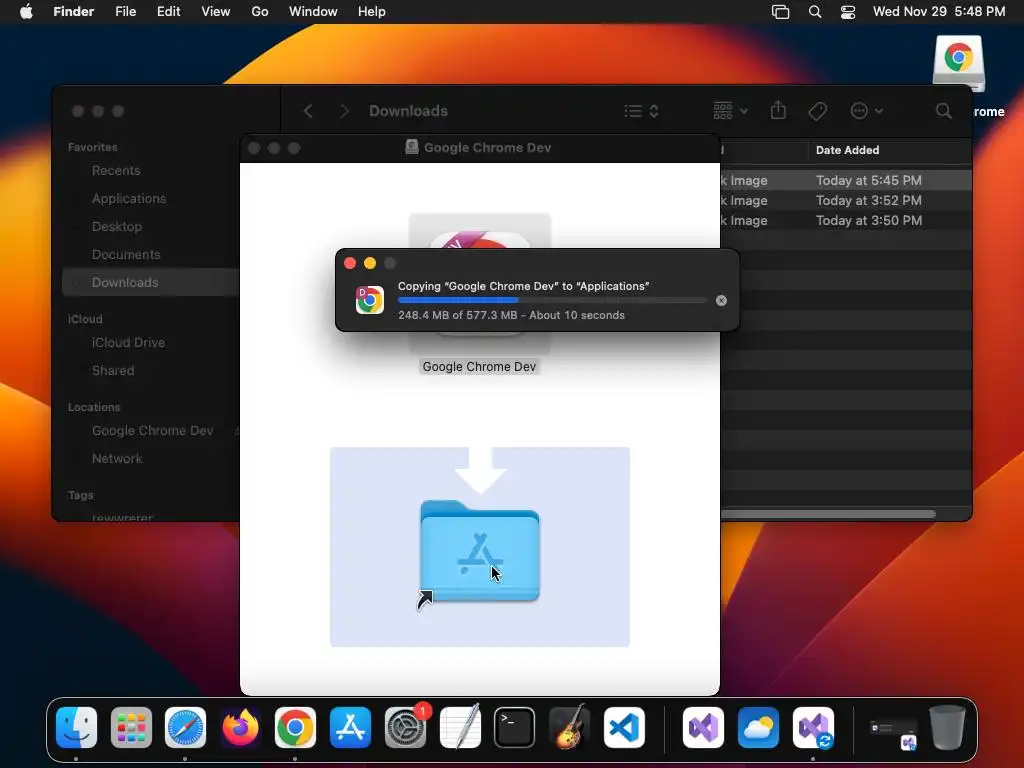This screenshot has height=768, width=1024.
Task: Select Google Chrome Dev volume in sidebar
Action: point(152,431)
